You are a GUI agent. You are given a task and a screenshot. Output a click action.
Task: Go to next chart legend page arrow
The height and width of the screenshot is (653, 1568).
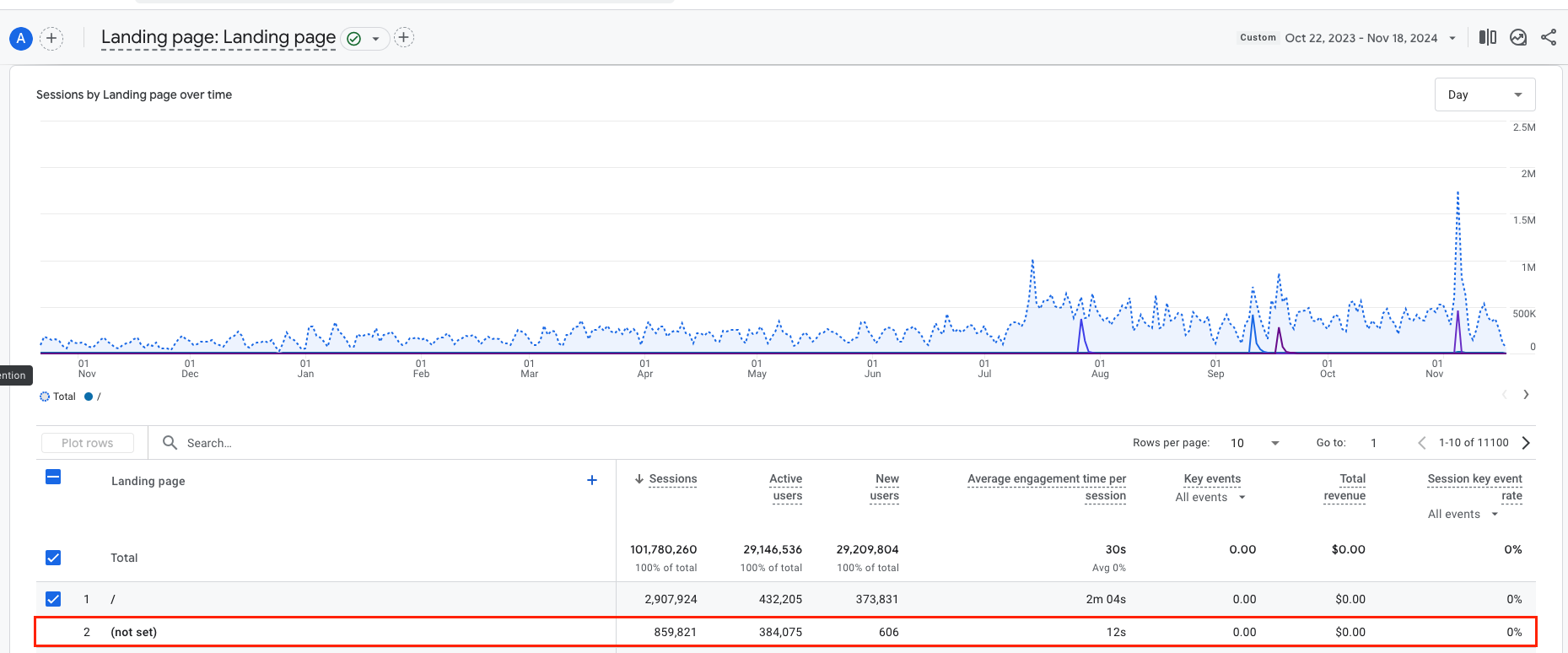pos(1526,395)
